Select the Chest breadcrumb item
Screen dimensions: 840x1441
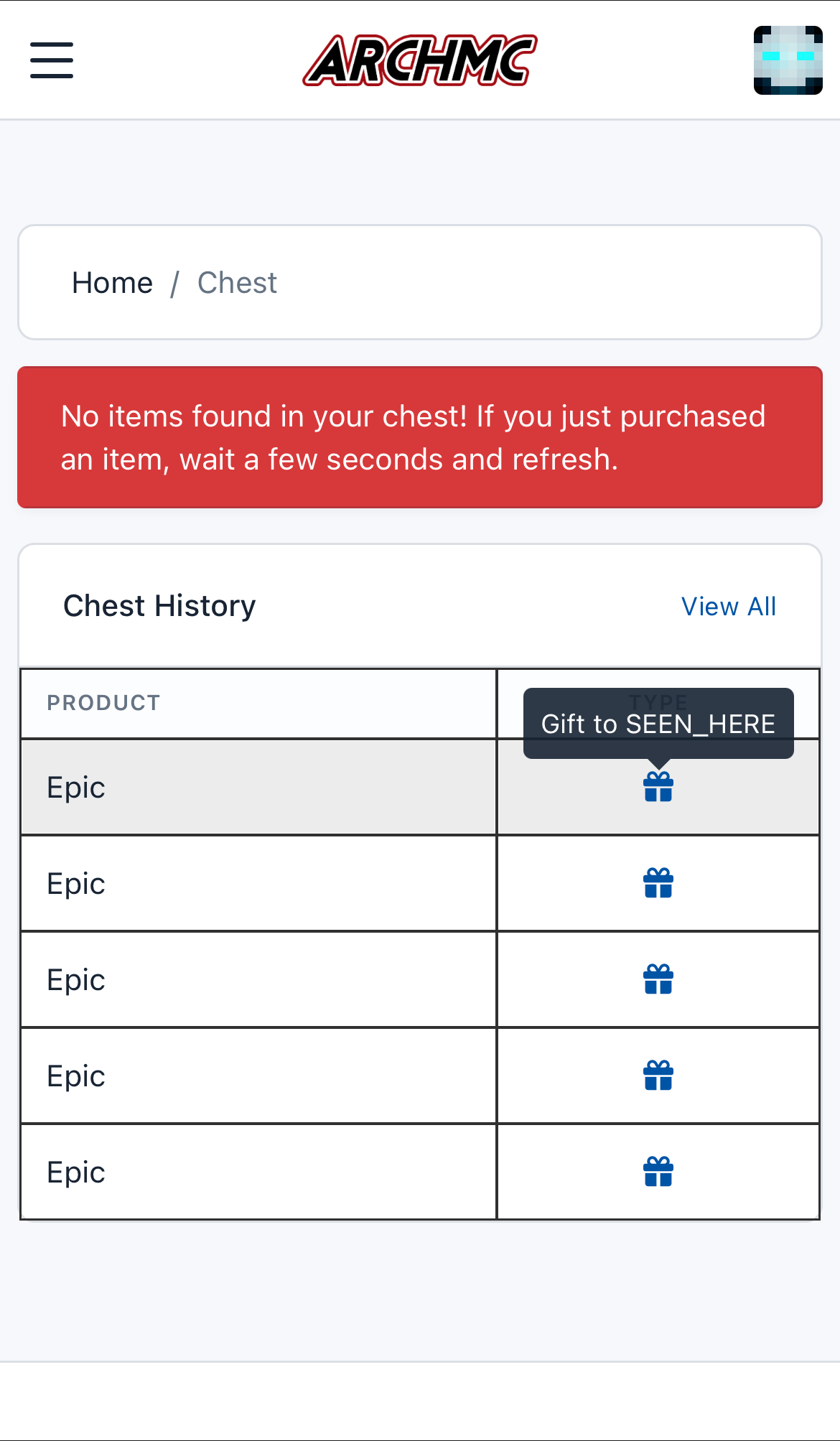pyautogui.click(x=237, y=283)
